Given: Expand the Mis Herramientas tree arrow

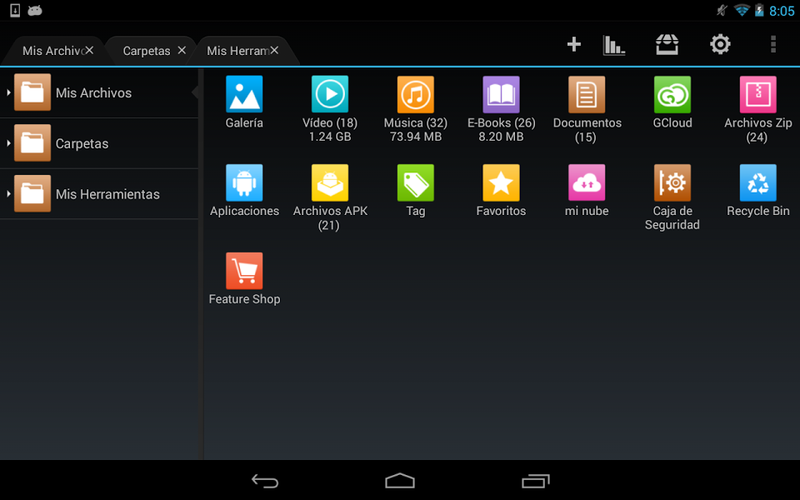Looking at the screenshot, I should coord(8,194).
